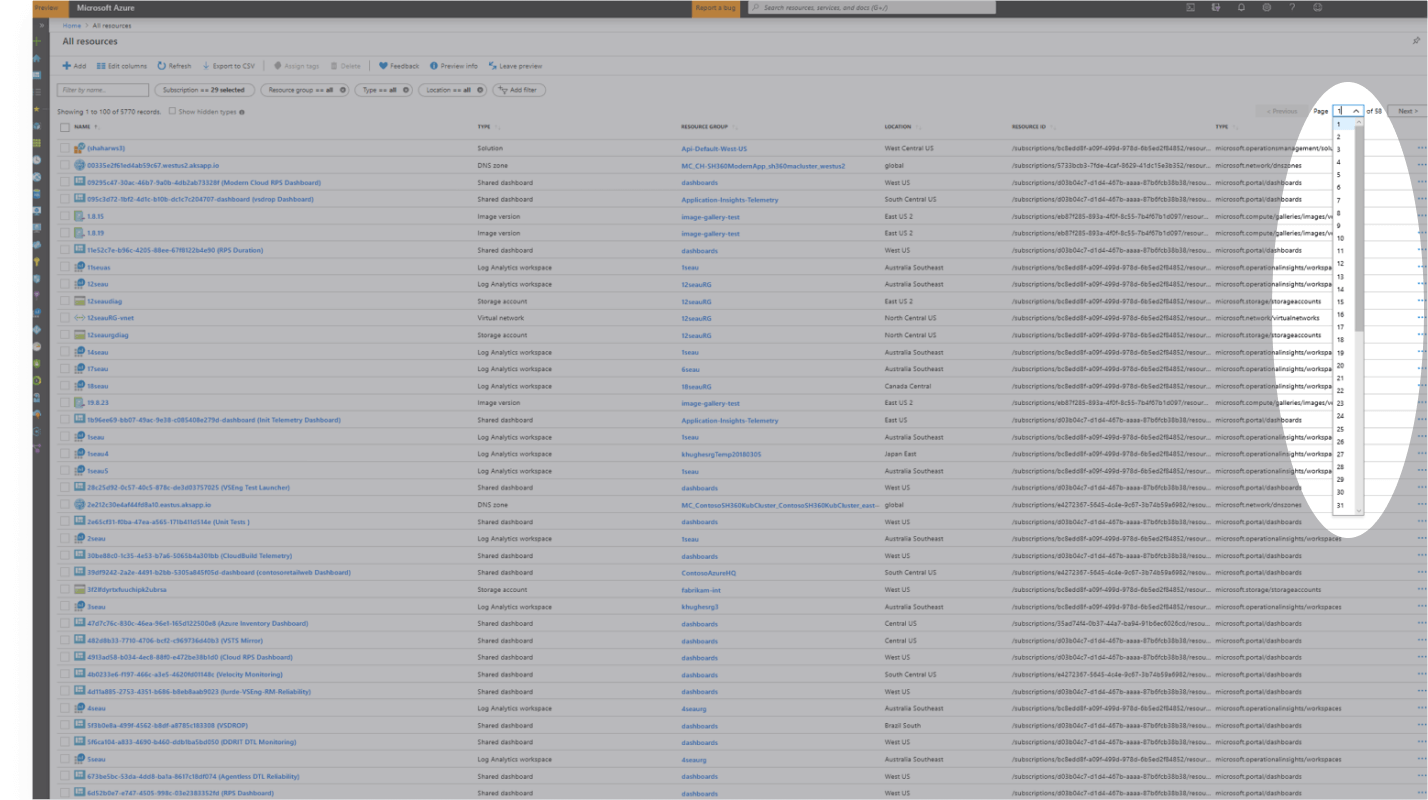
Task: Click the Filter by name input field
Action: pyautogui.click(x=103, y=90)
